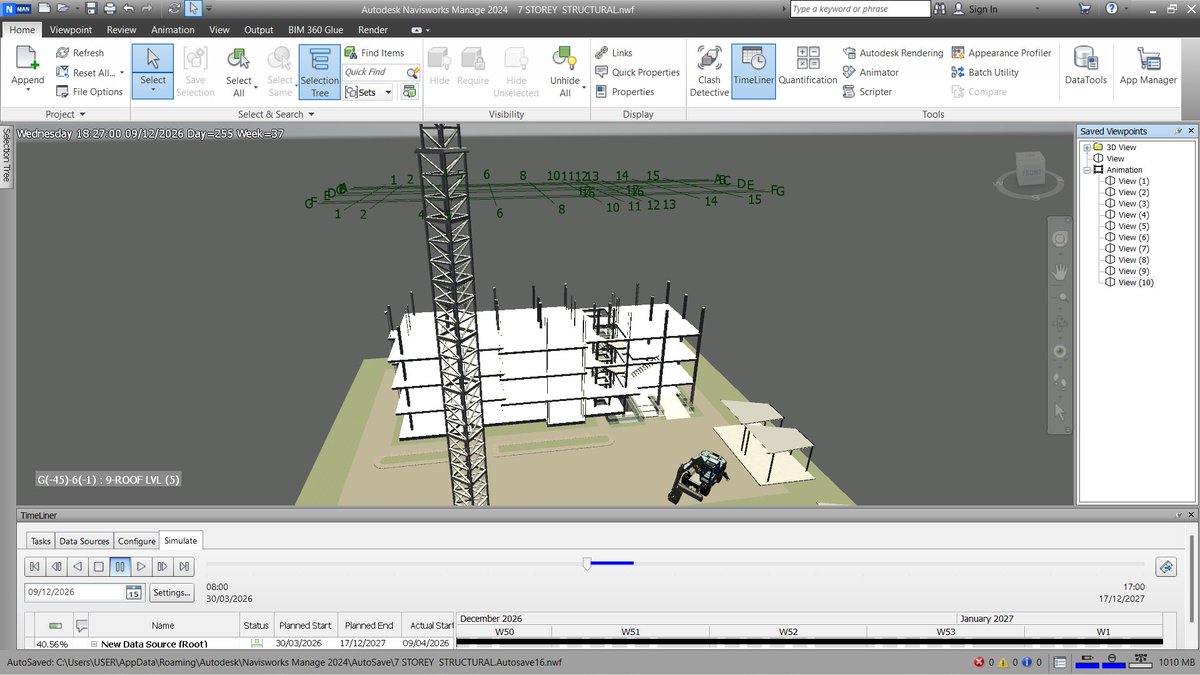Click the simulation timeline slider handle
The image size is (1200, 675).
pyautogui.click(x=587, y=564)
